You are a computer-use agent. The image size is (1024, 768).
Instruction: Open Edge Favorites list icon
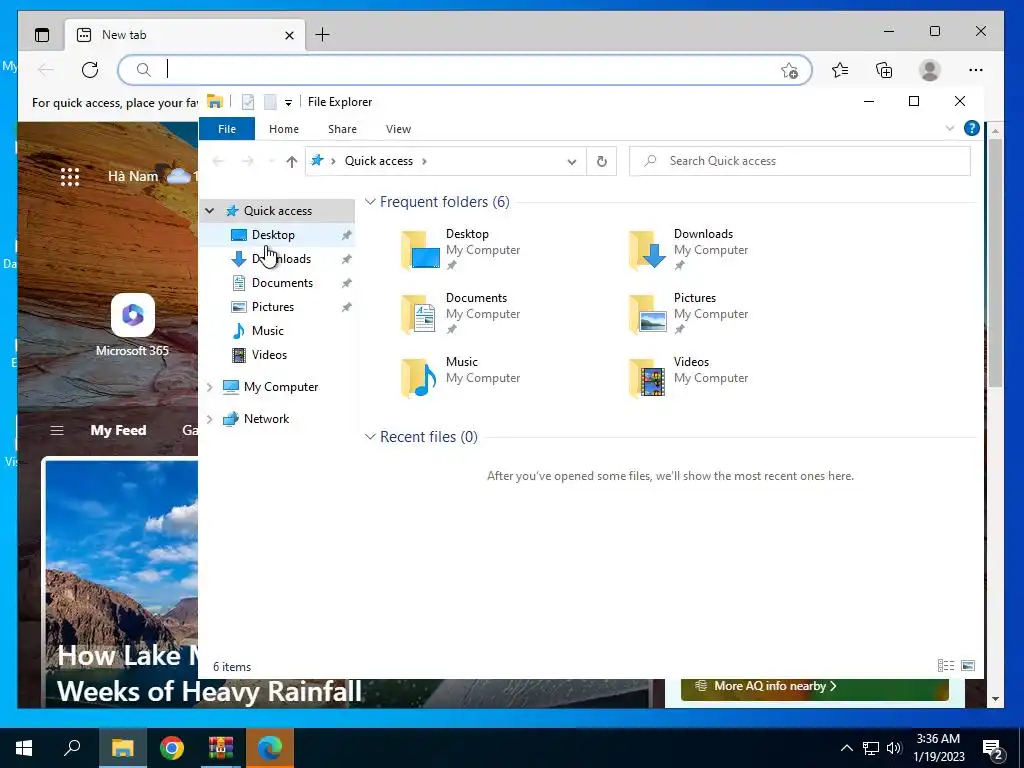coord(840,69)
